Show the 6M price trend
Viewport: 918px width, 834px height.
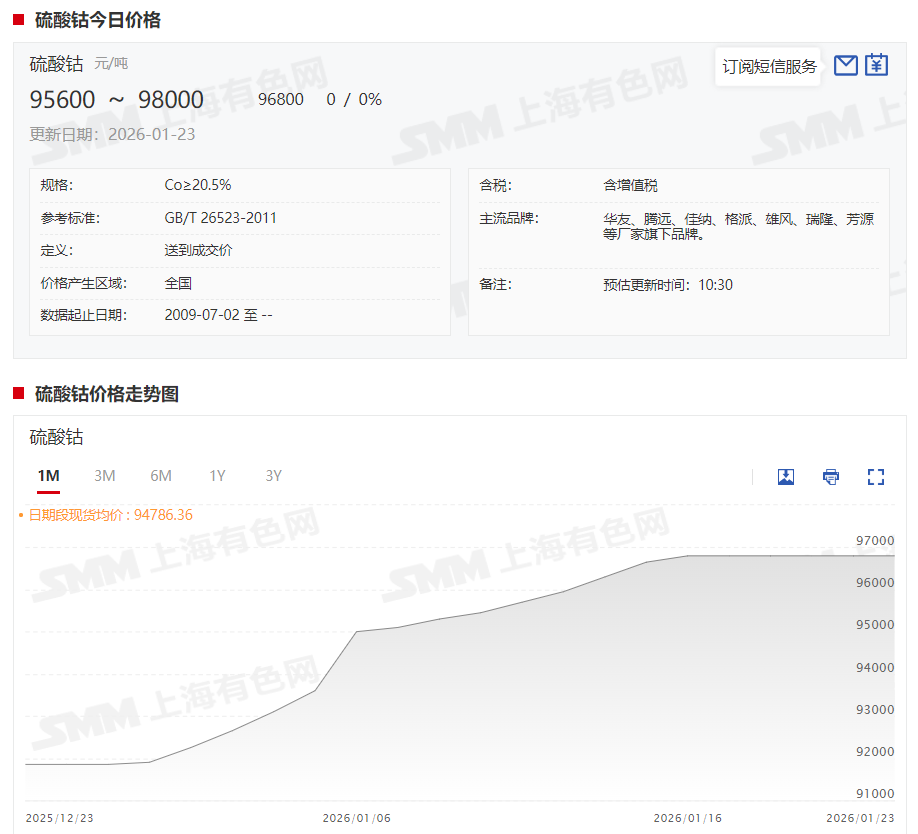click(161, 476)
